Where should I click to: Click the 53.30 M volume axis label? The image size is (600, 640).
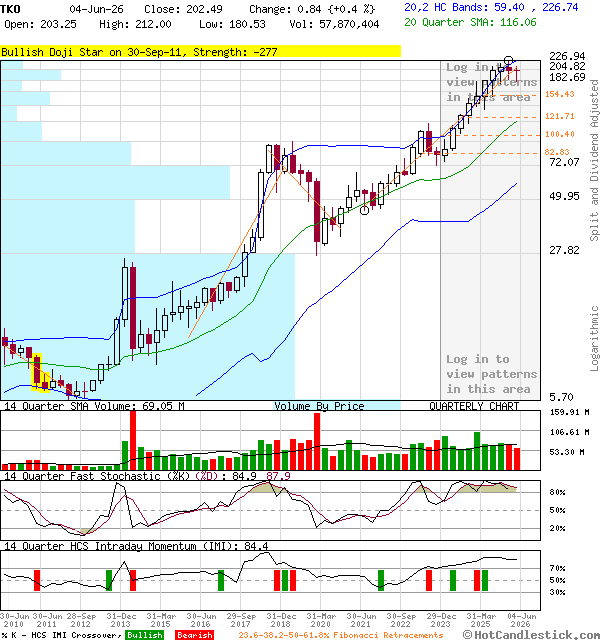click(567, 452)
